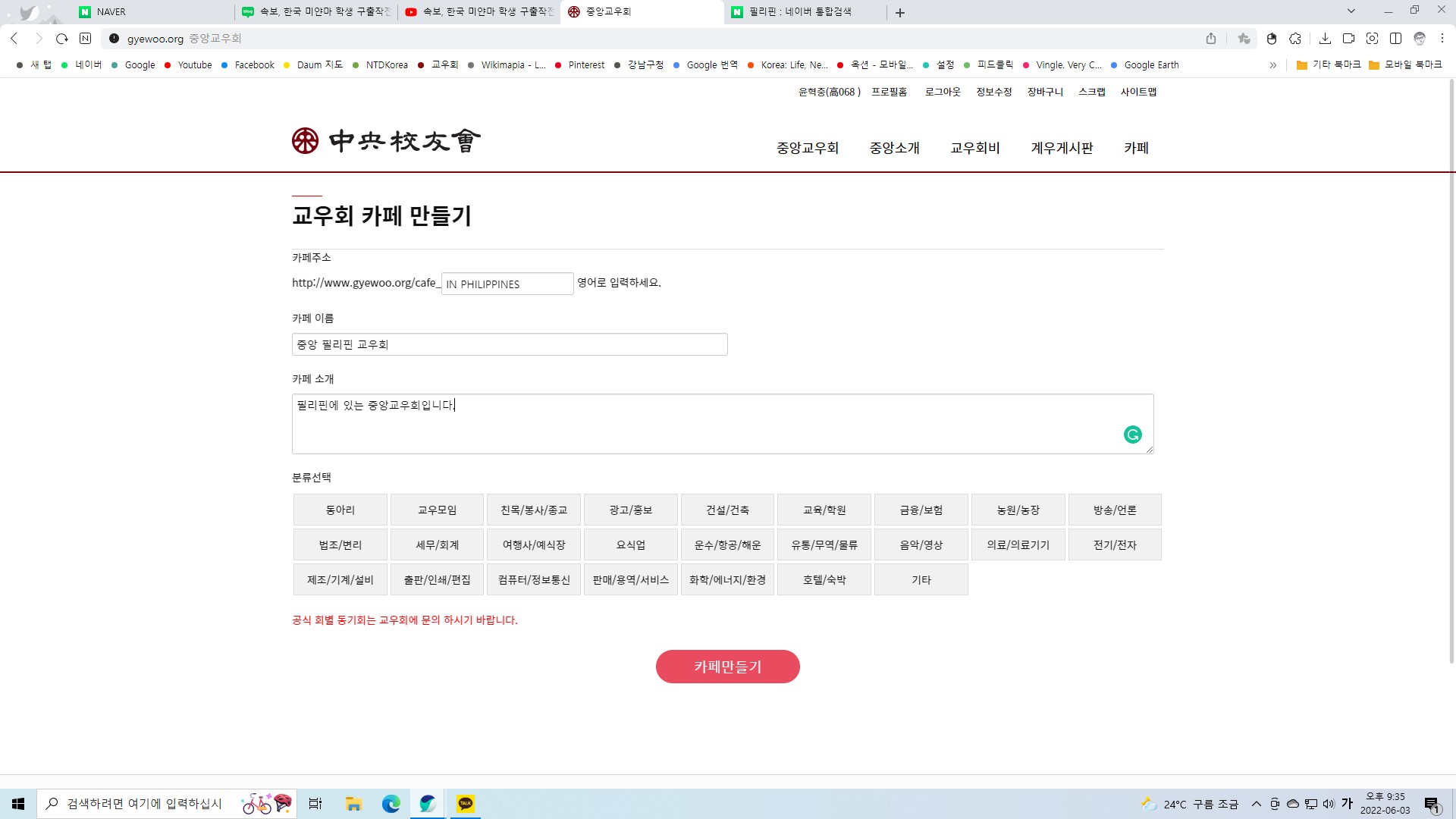Click the 로그아웃 link at the top
The image size is (1456, 819).
tap(943, 92)
